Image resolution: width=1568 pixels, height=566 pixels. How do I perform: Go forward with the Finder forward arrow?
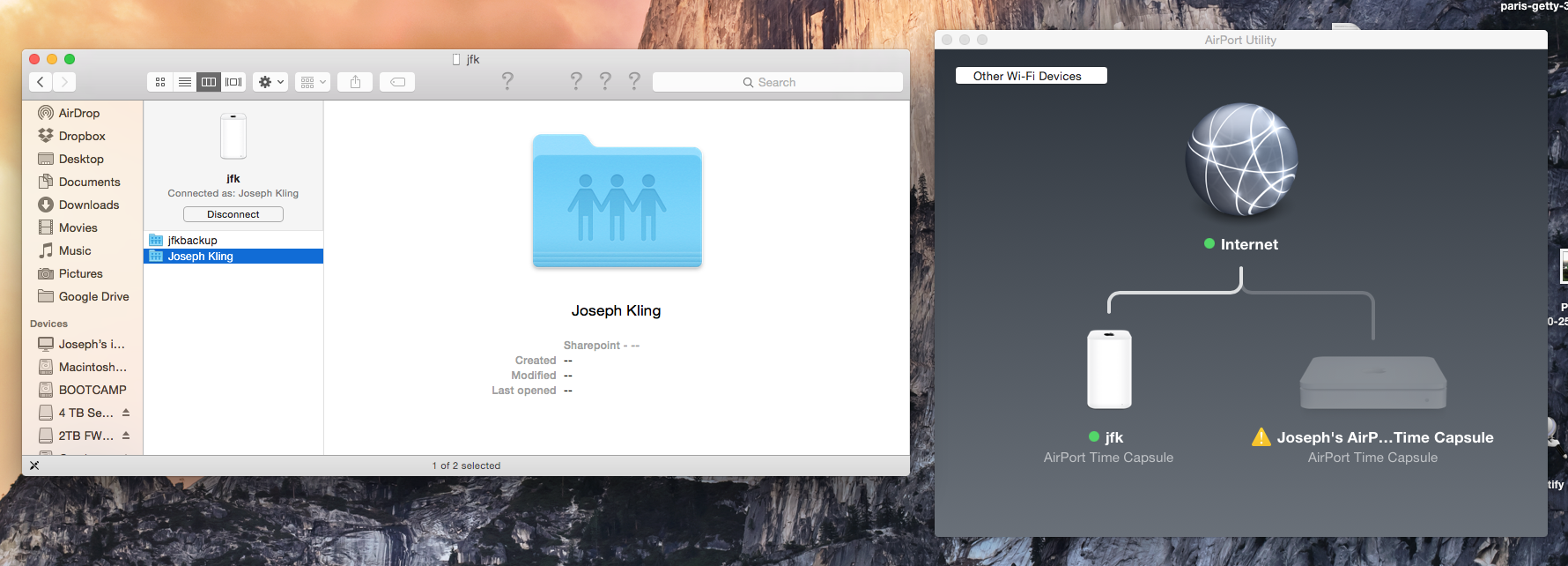(x=64, y=82)
